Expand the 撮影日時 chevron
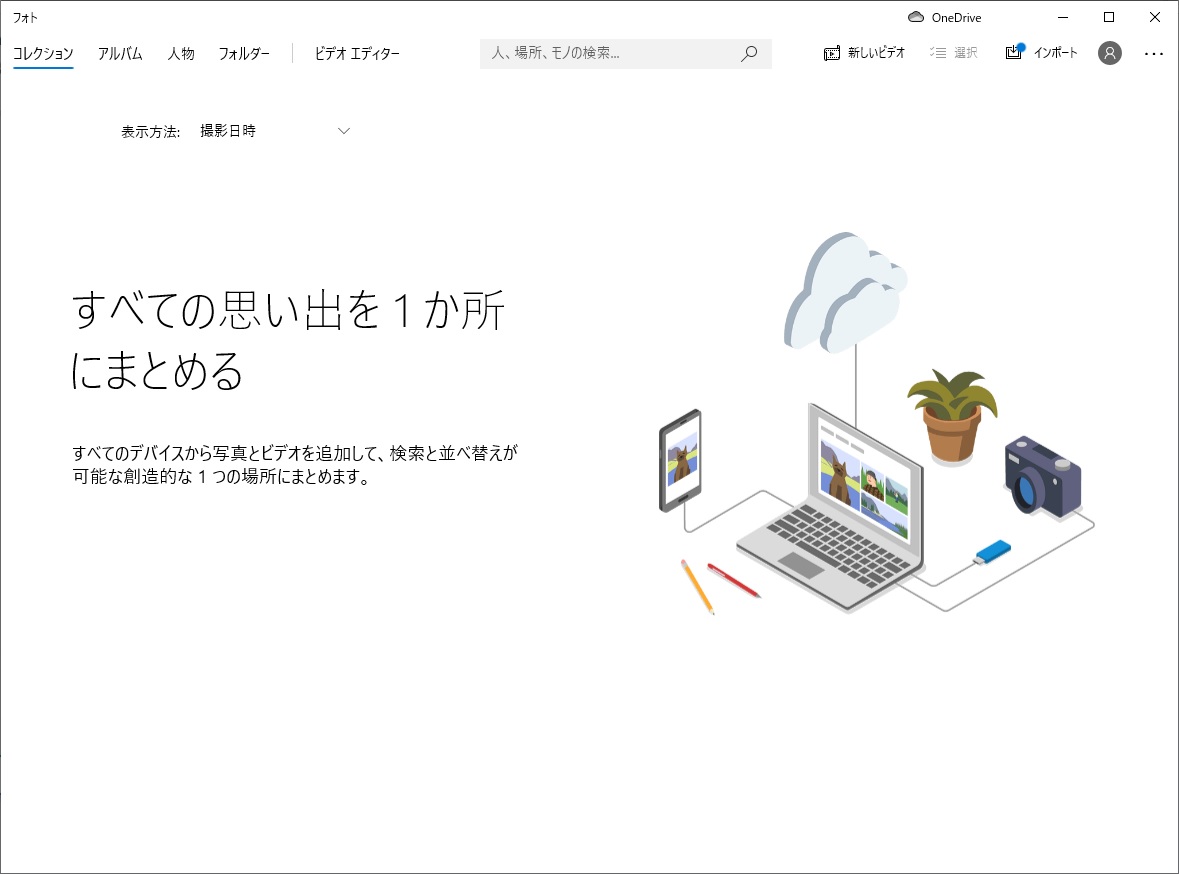Viewport: 1179px width, 874px height. click(343, 130)
